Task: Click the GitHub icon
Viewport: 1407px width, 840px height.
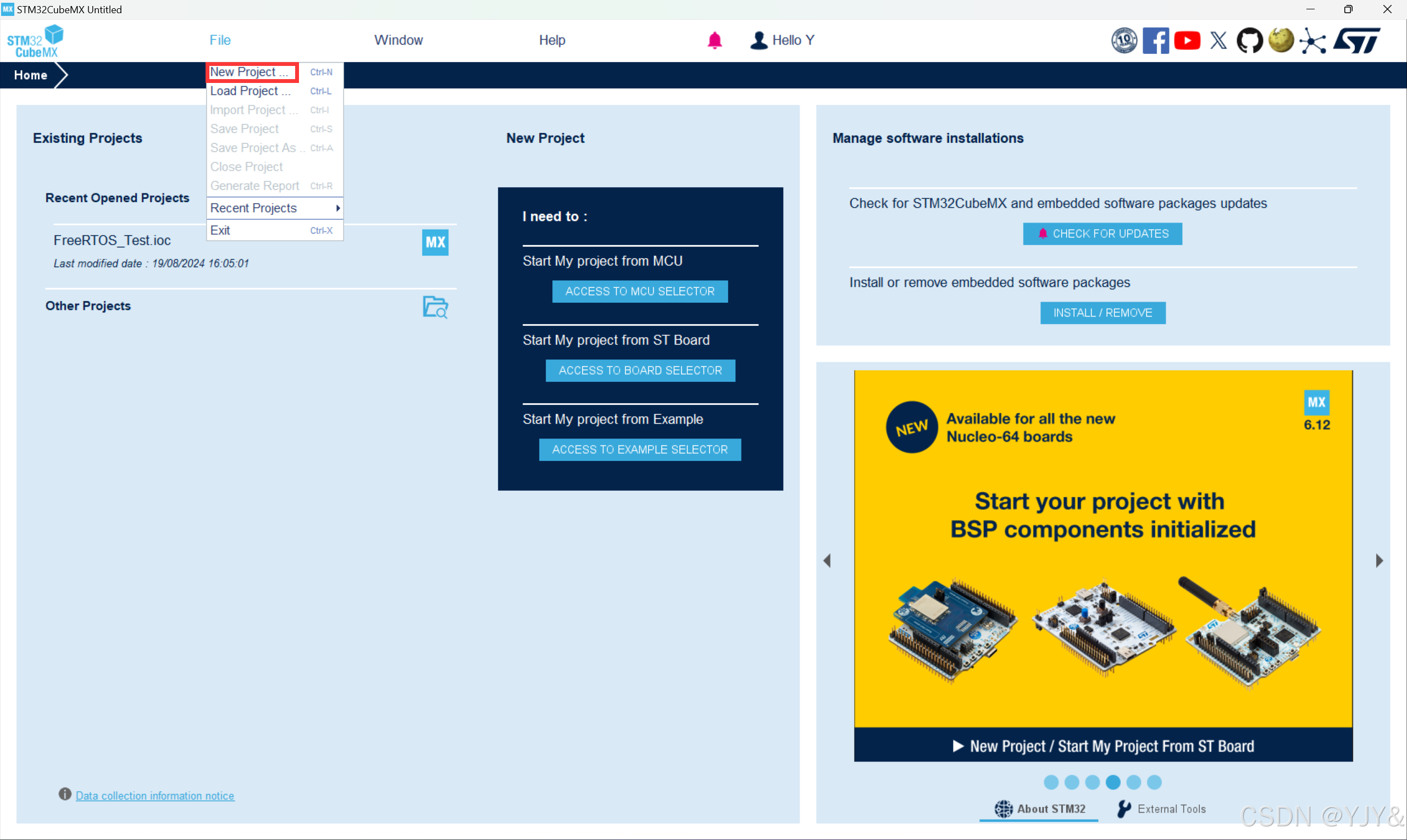Action: [x=1249, y=40]
